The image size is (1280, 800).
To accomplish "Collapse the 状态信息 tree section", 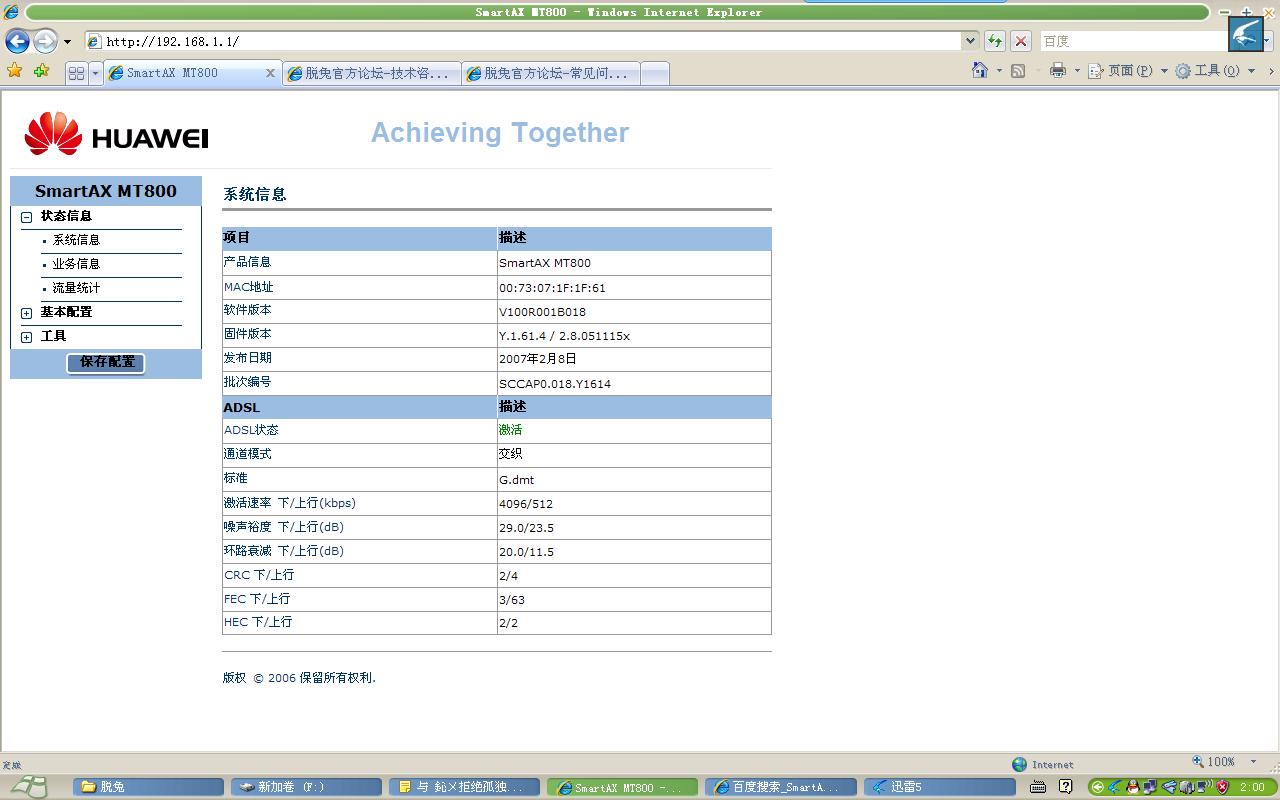I will [x=27, y=217].
